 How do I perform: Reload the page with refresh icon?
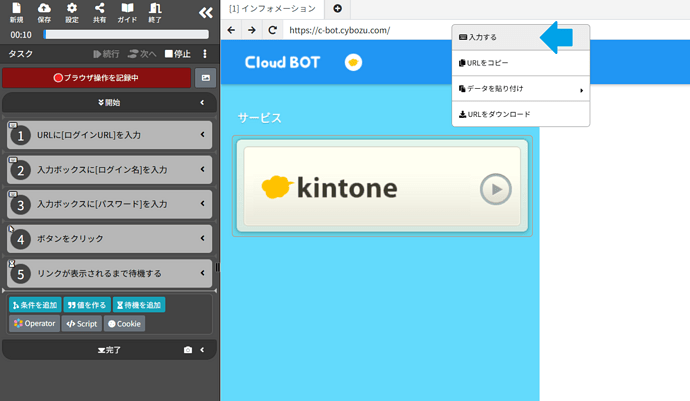tap(272, 30)
